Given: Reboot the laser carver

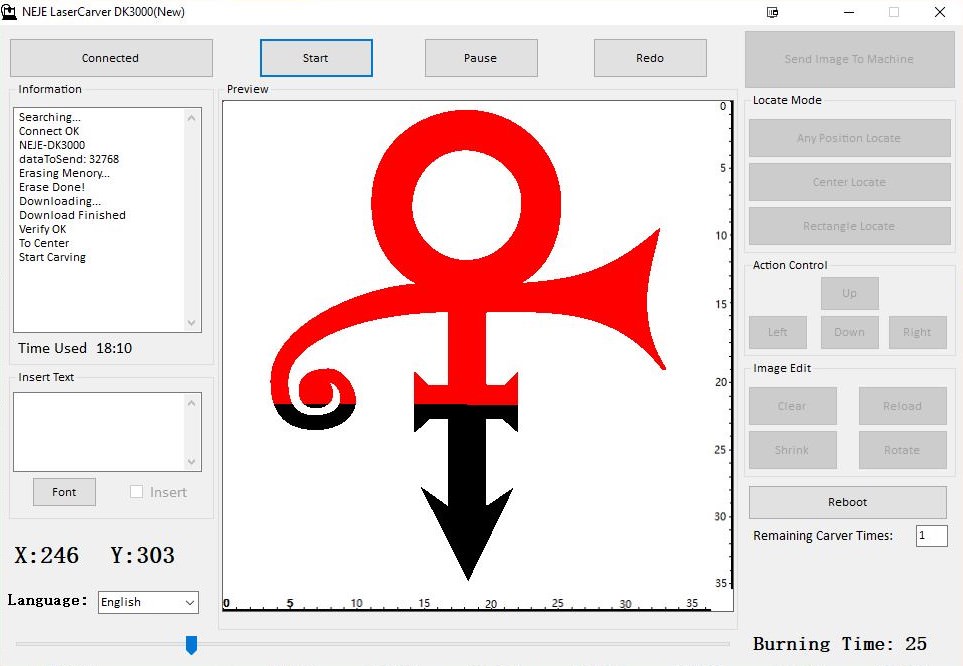Looking at the screenshot, I should click(x=847, y=502).
